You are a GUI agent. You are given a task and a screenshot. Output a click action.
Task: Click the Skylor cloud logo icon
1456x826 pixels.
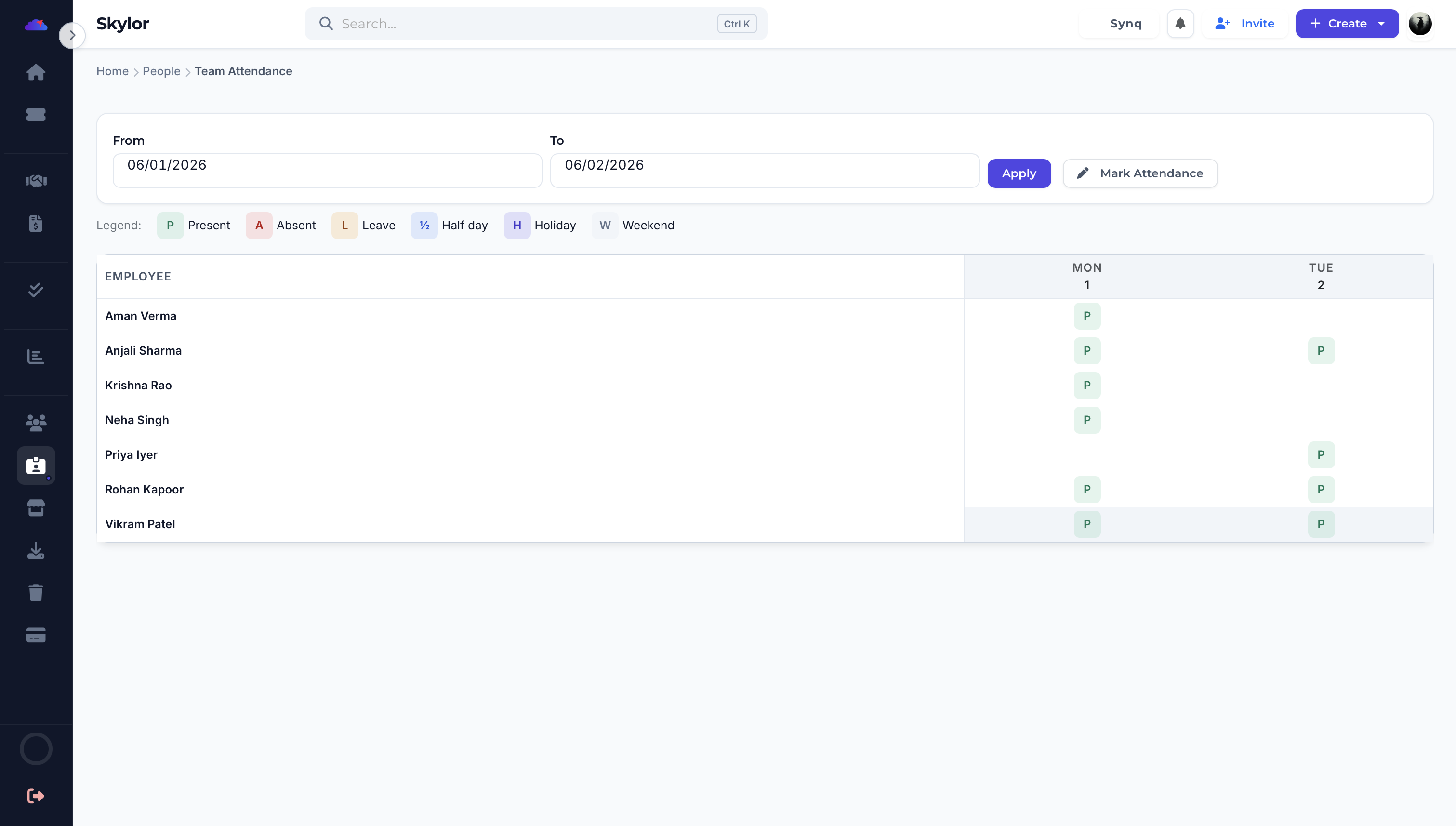point(36,25)
